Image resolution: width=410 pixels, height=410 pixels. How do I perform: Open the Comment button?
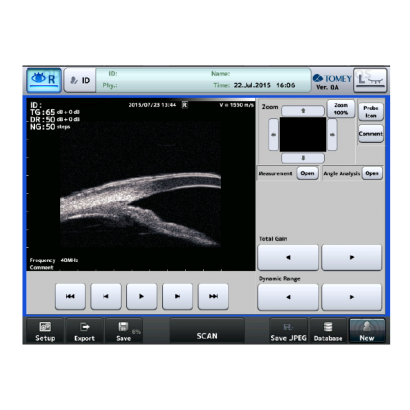coord(371,134)
